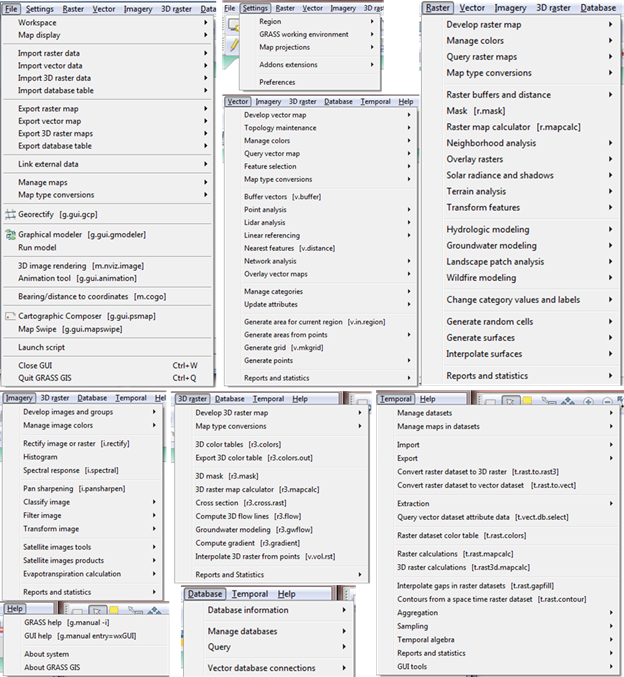Select Raster map calculator [r.mapcalc]
This screenshot has width=624, height=677.
(516, 126)
